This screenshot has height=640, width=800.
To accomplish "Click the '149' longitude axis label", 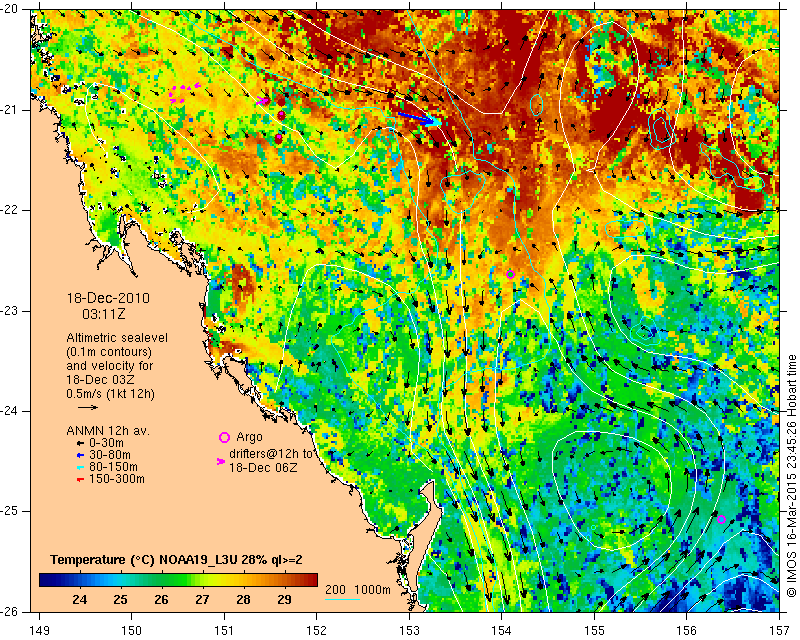I will [x=39, y=631].
